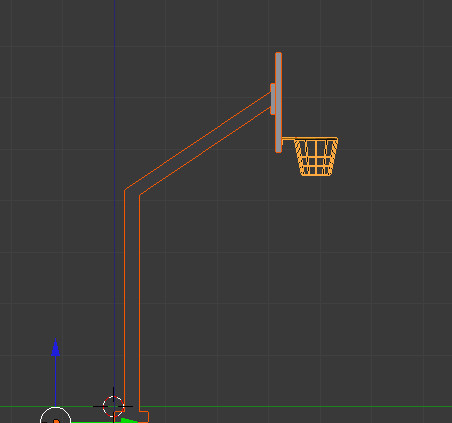The image size is (452, 423).
Task: Click the pole base foot at ground
Action: pos(144,416)
